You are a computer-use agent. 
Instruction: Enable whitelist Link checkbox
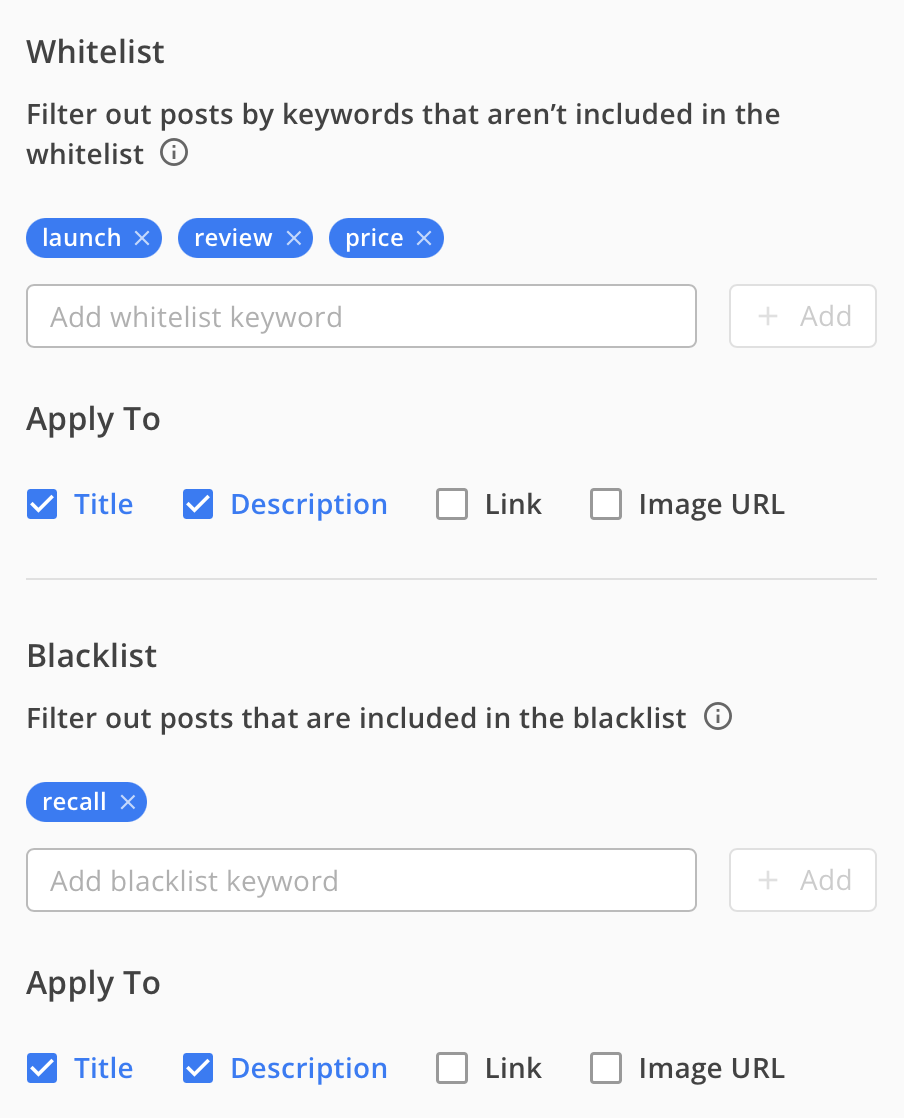[452, 504]
